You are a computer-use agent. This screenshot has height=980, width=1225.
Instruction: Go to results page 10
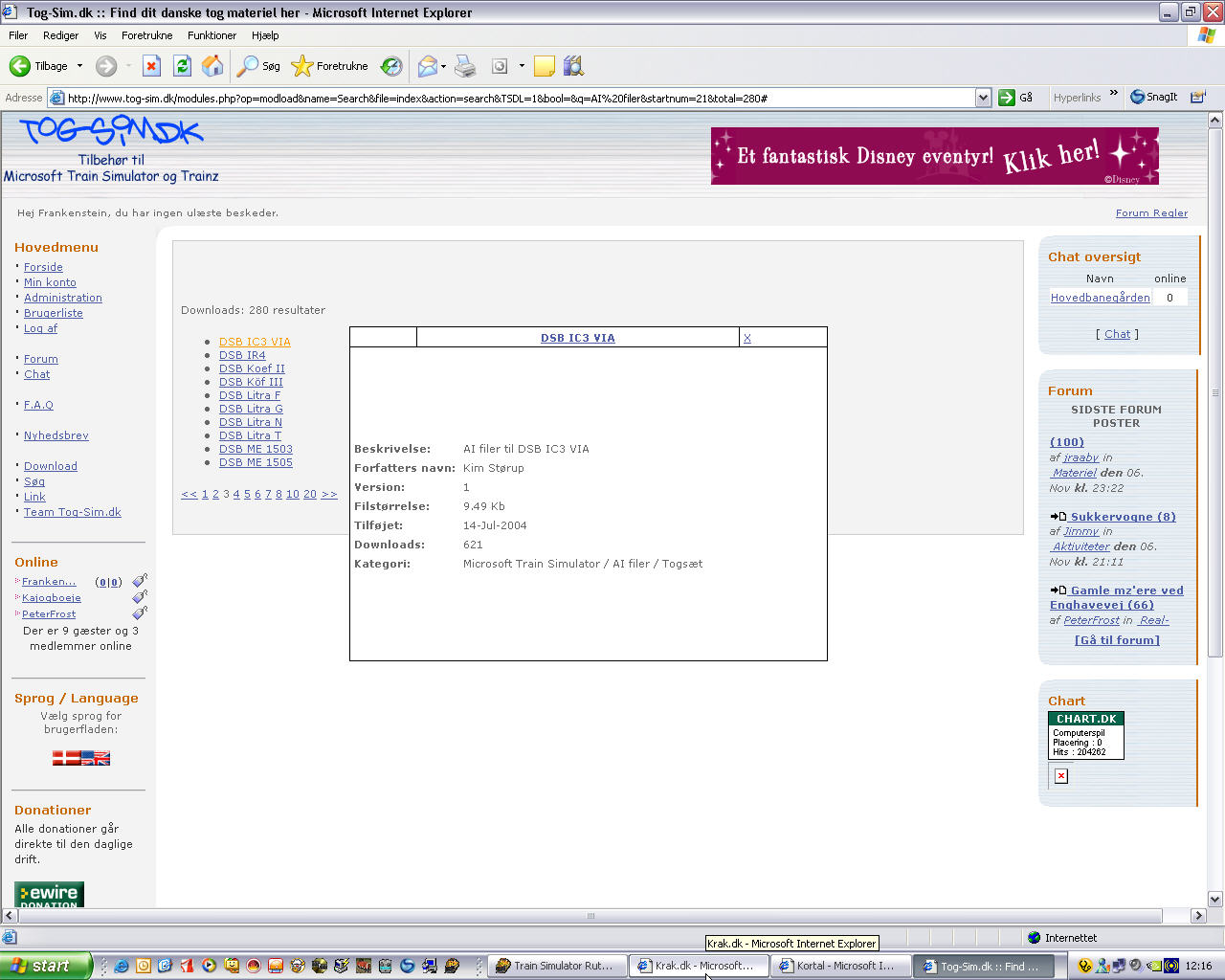(x=293, y=494)
